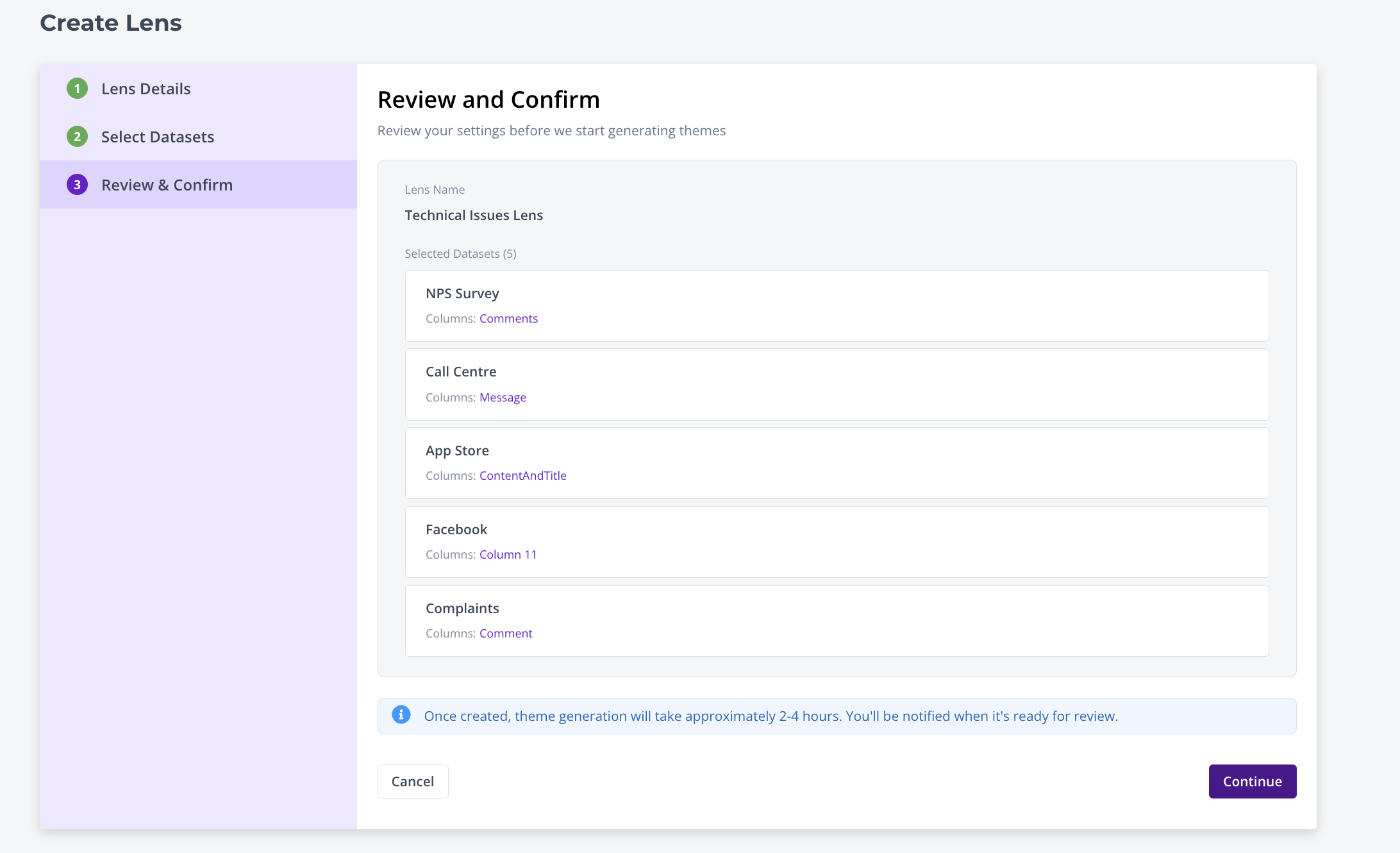Click the Comments column link
This screenshot has height=853, width=1400.
tap(508, 319)
